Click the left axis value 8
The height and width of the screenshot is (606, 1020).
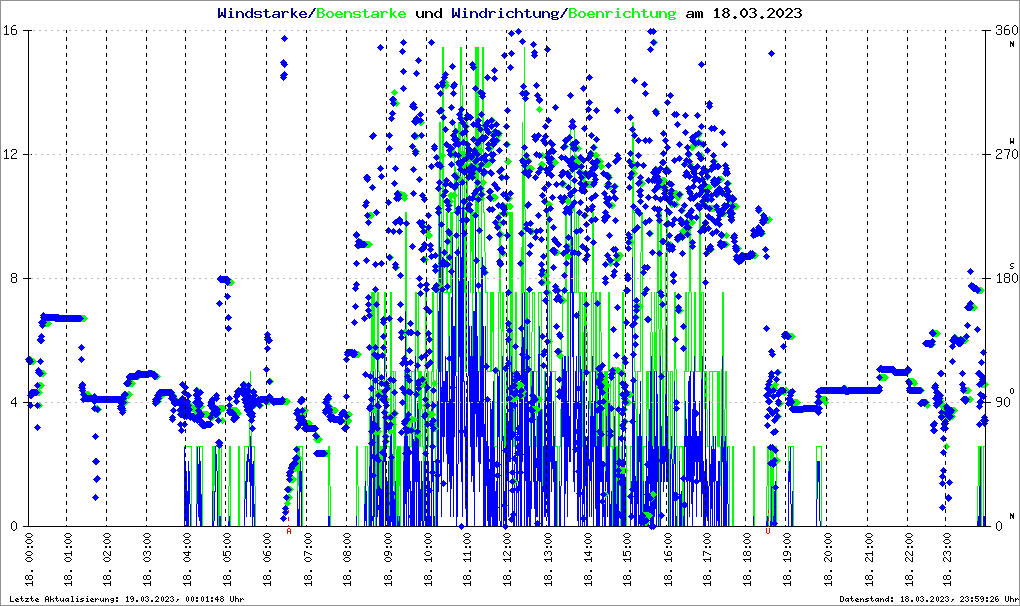tap(15, 278)
